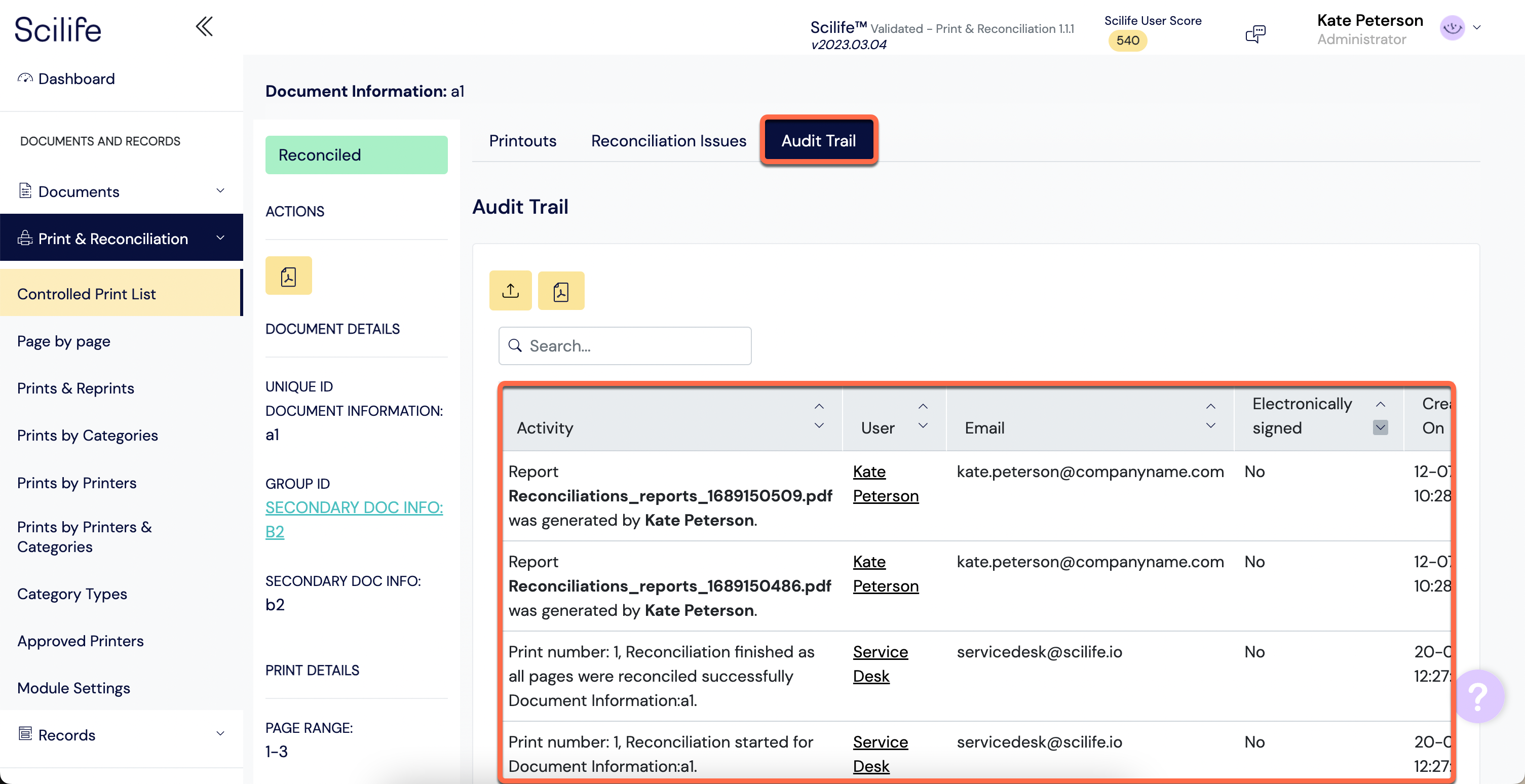Screen dimensions: 1525x784
Task: Expand the Records menu chevron
Action: click(x=220, y=734)
